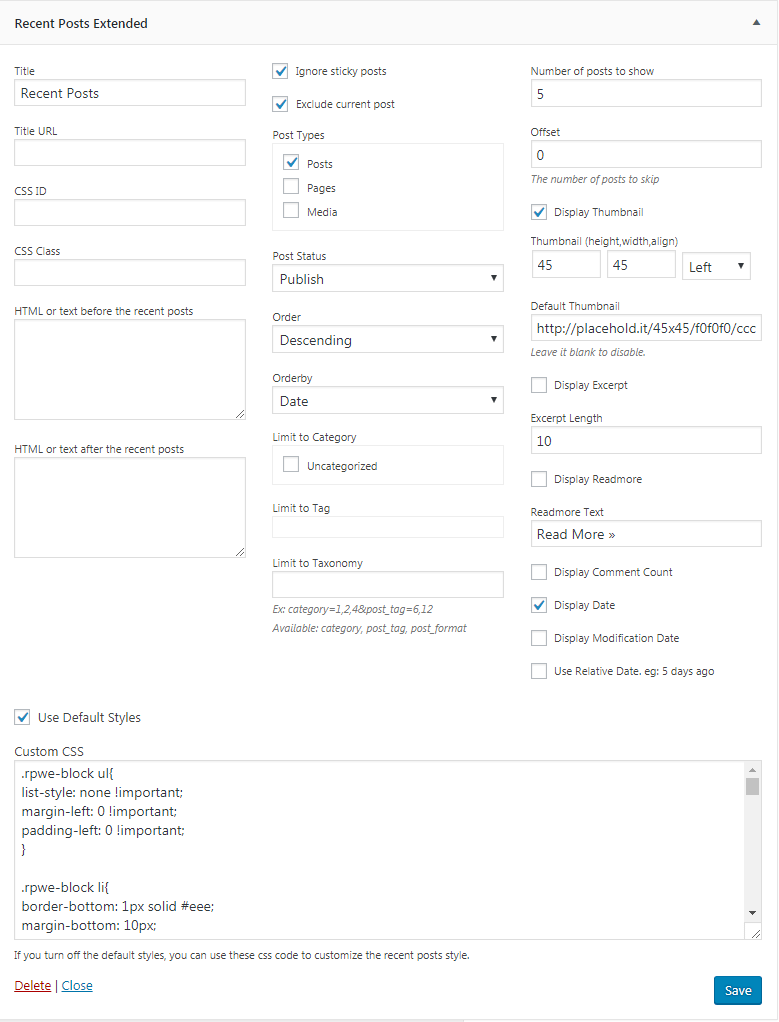Enable the Media post type
This screenshot has width=779, height=1022.
tap(291, 211)
